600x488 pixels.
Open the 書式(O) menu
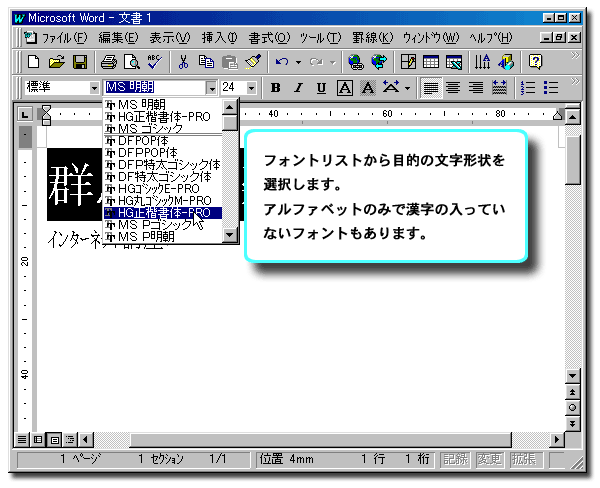click(x=269, y=38)
